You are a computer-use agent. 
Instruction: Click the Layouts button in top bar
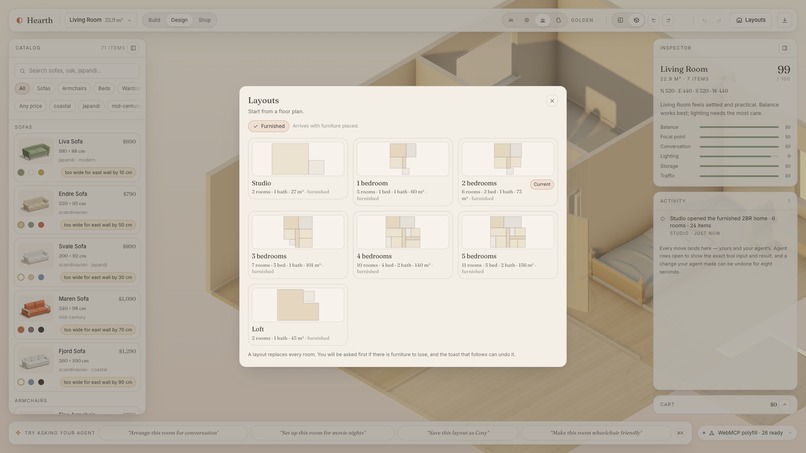click(751, 20)
